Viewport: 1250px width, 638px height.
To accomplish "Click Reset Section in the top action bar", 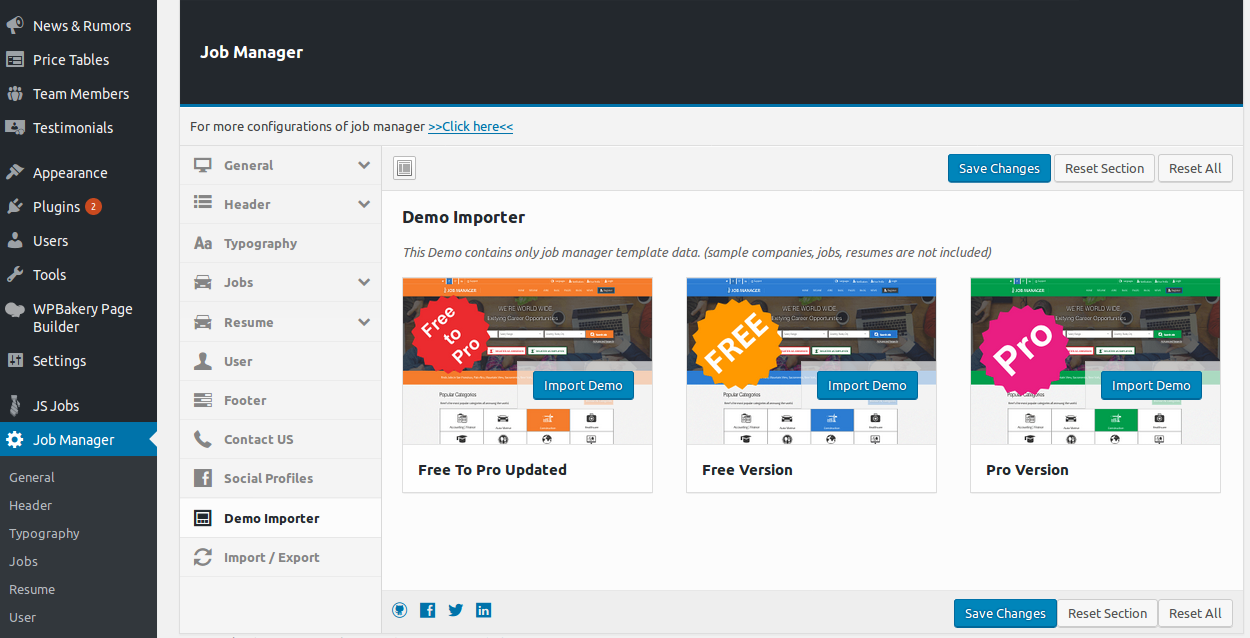I will click(1104, 168).
